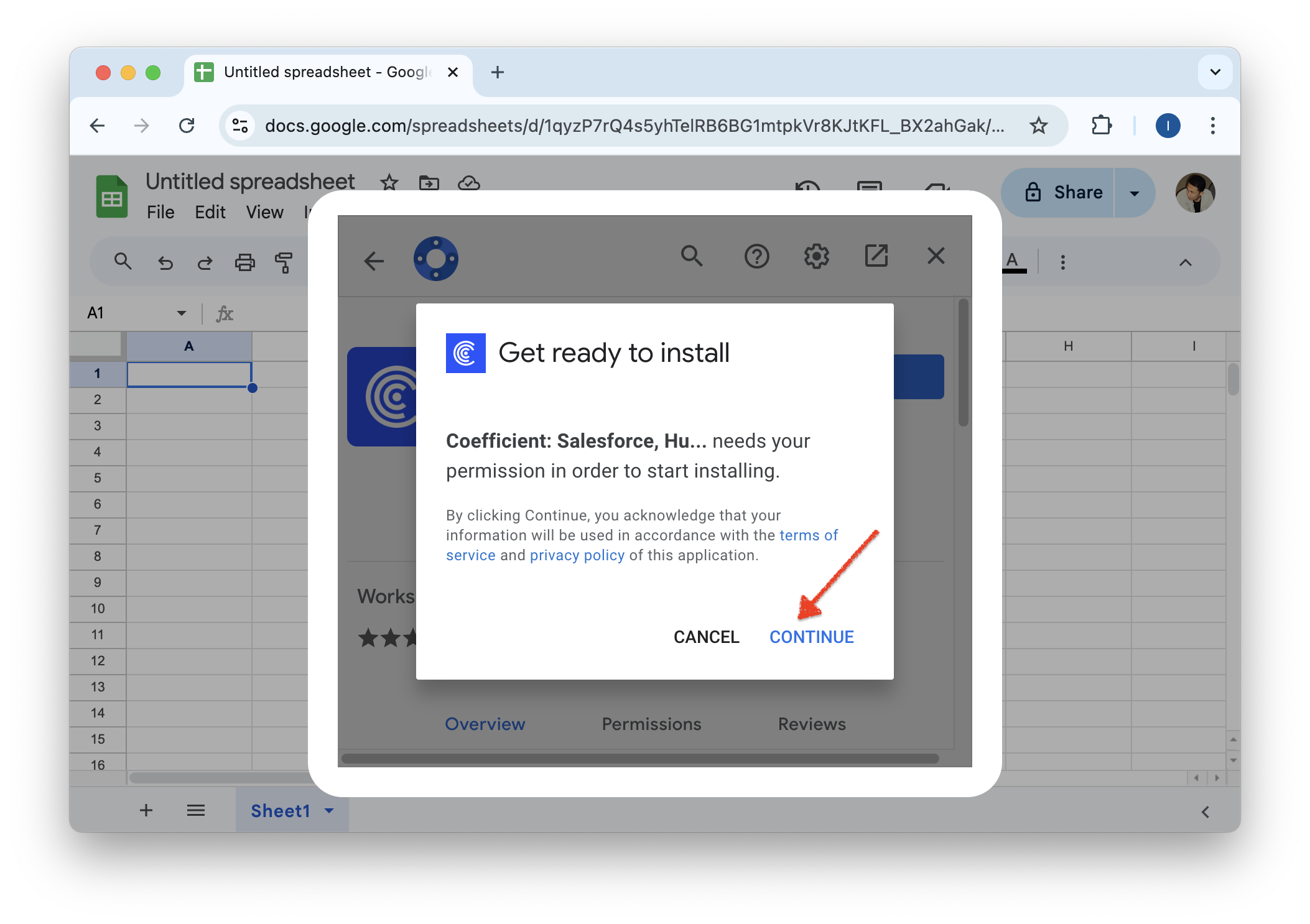Image resolution: width=1310 pixels, height=924 pixels.
Task: Click the undo arrow in toolbar
Action: 165,262
